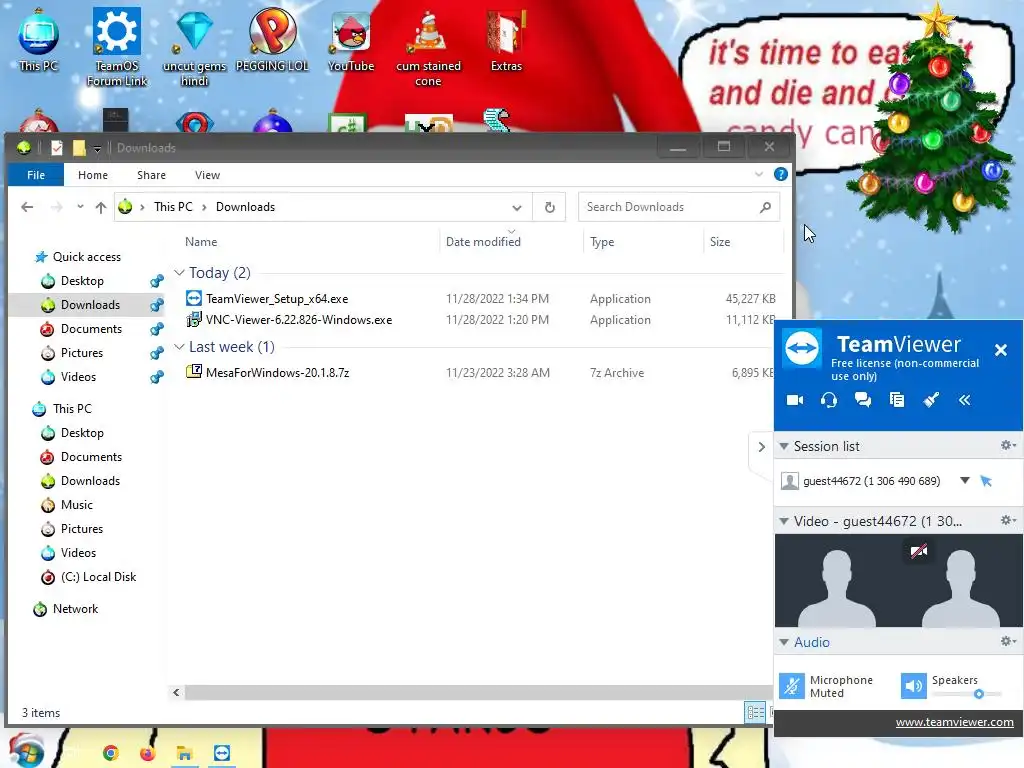Click the TeamViewer logo icon
1024x768 pixels.
tap(802, 348)
